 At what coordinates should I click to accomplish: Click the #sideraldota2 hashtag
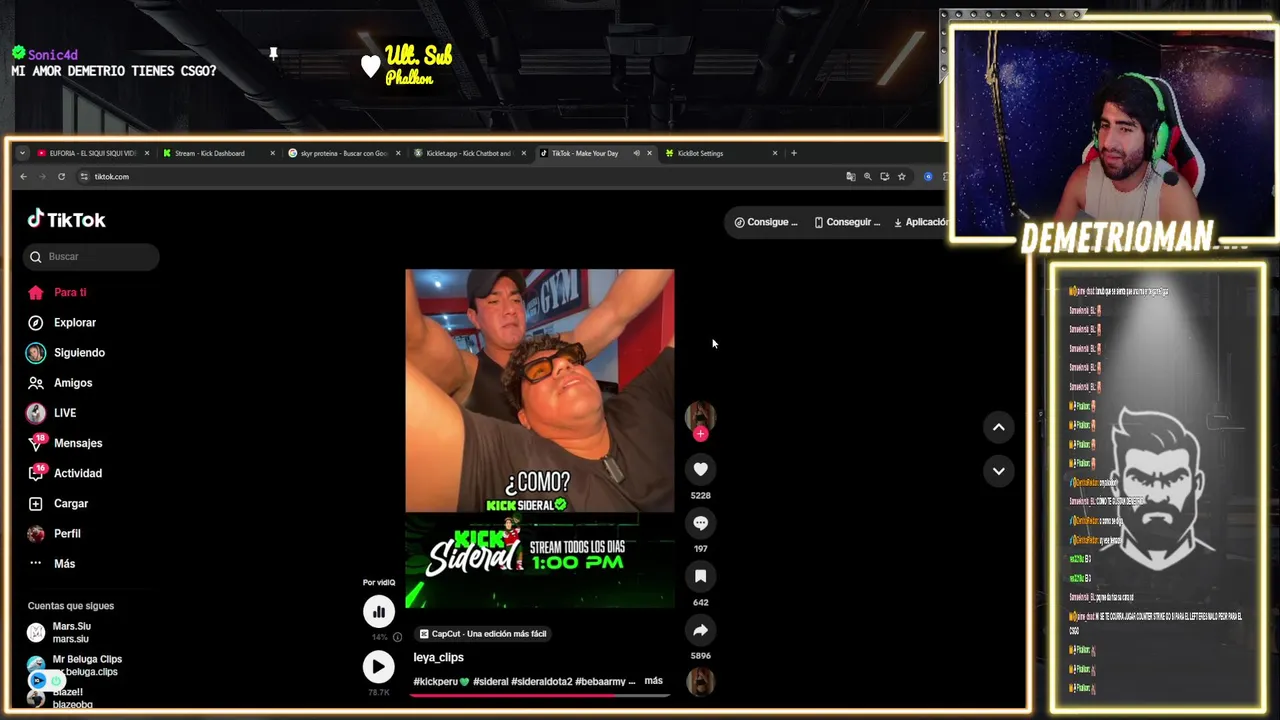point(541,682)
